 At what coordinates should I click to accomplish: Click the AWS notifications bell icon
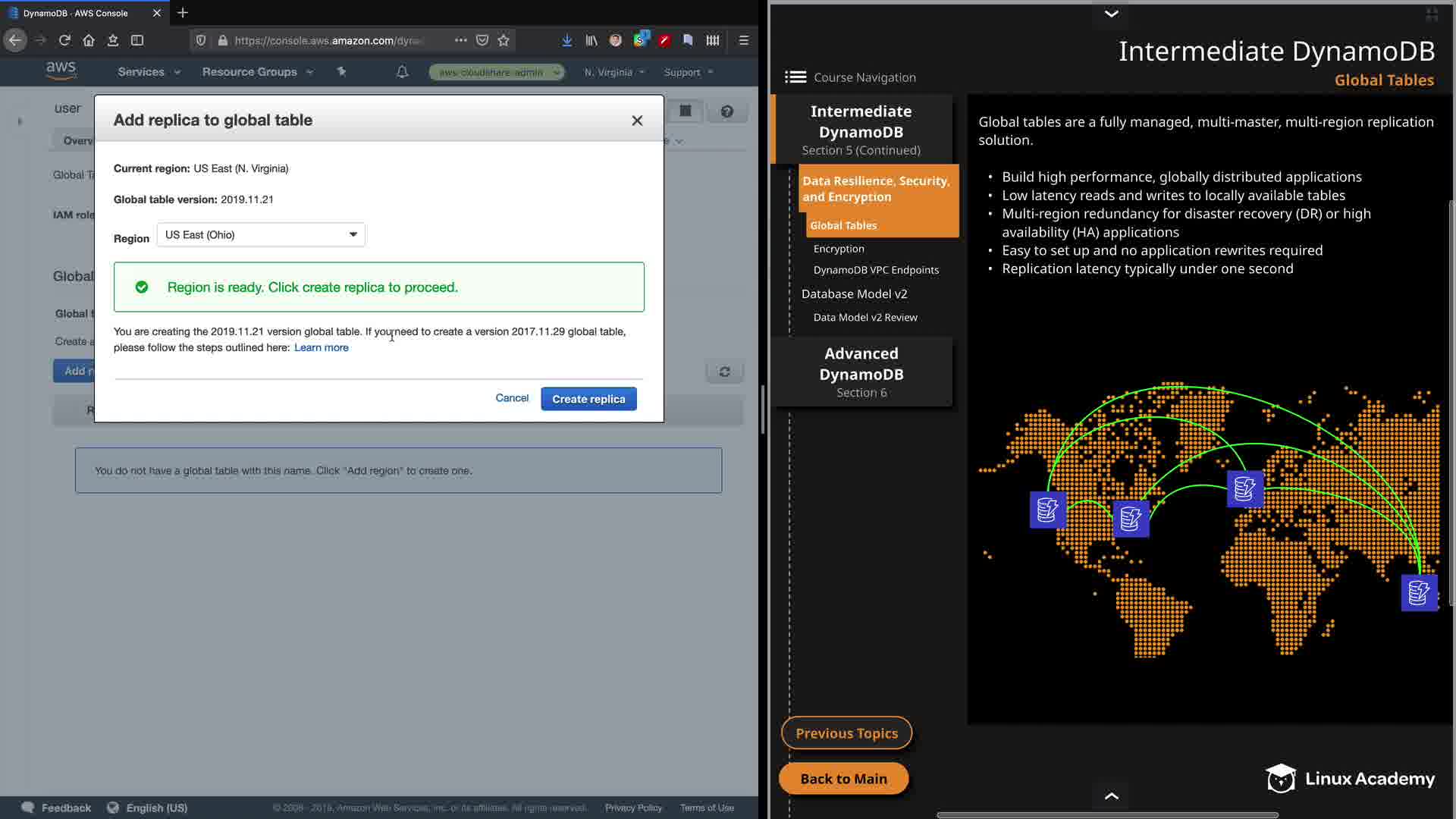click(403, 72)
